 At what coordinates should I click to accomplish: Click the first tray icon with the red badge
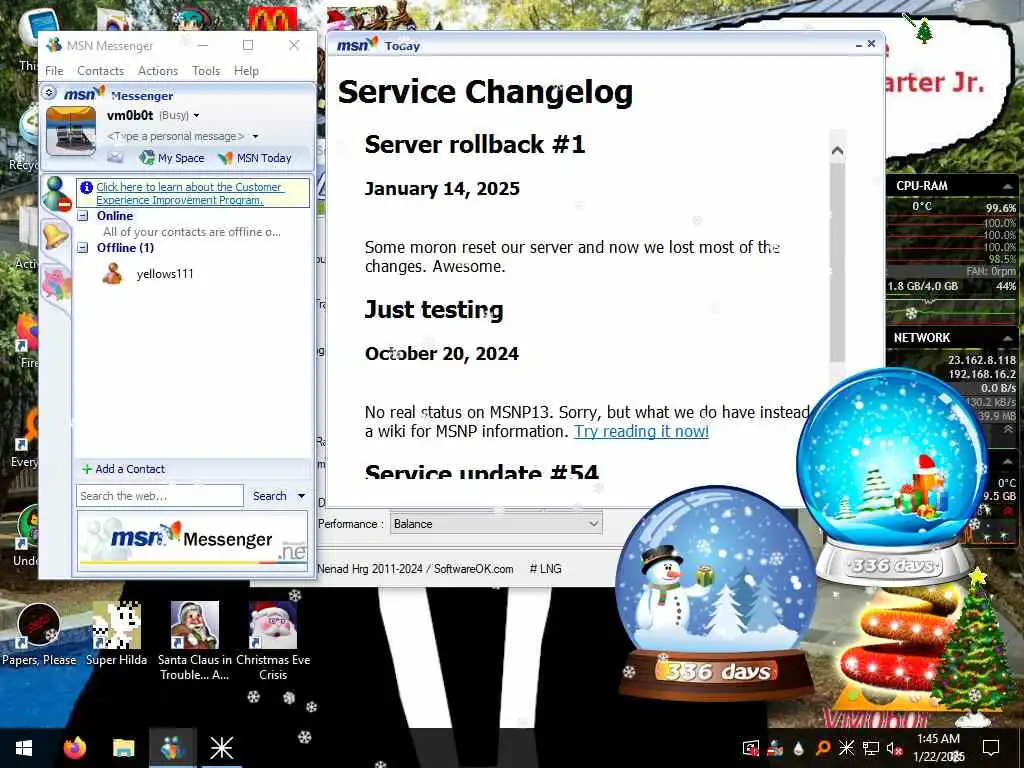[752, 748]
